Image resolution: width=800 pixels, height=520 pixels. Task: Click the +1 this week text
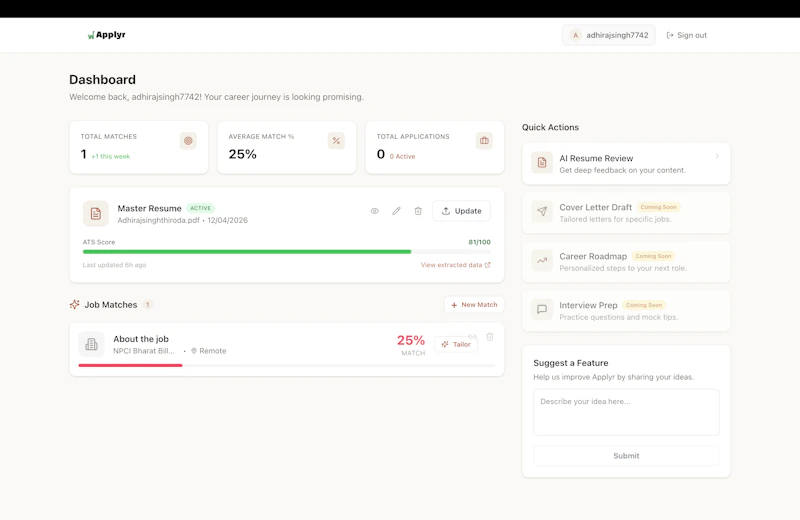pos(111,157)
